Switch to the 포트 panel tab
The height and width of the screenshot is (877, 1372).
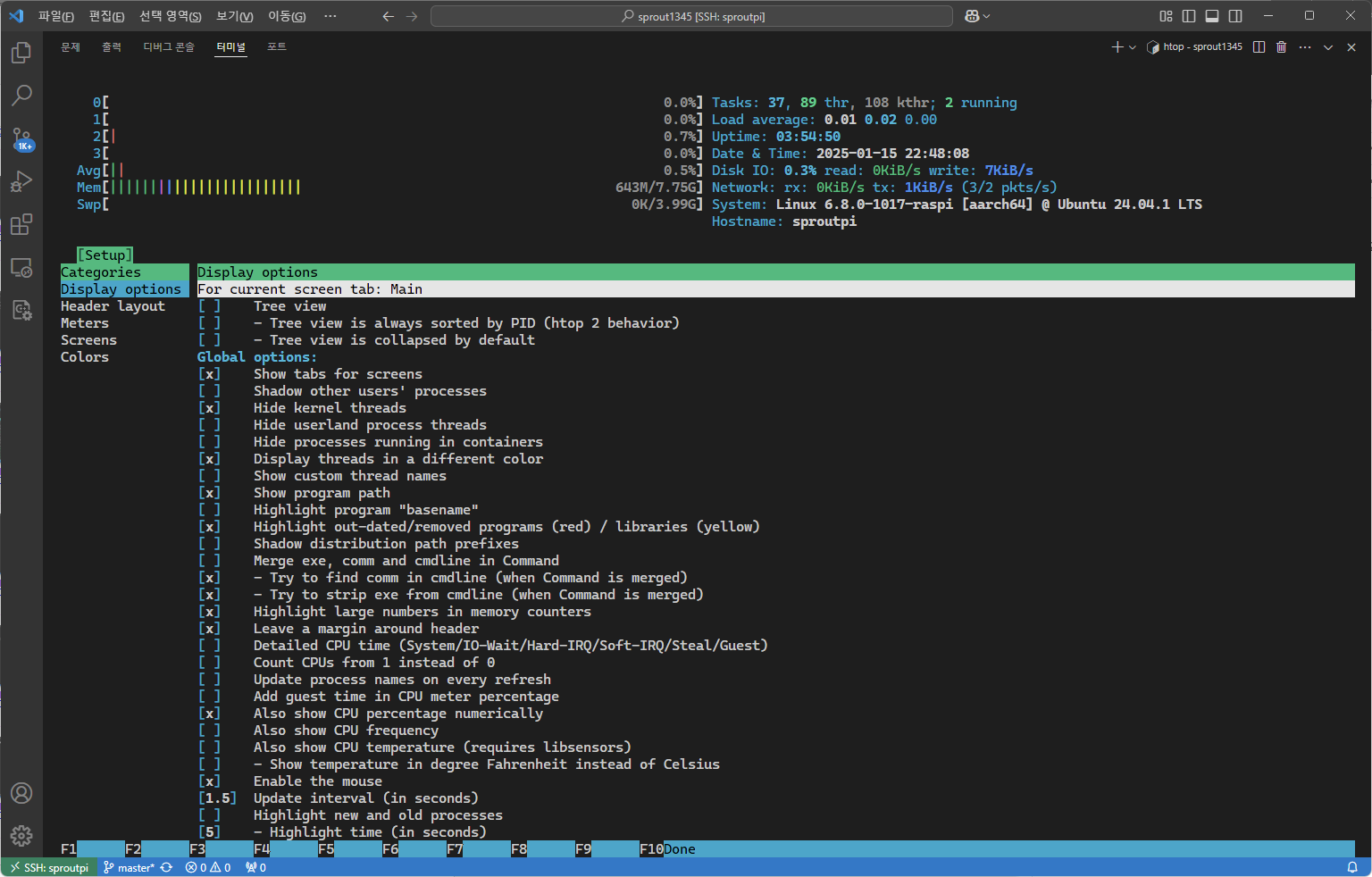[x=277, y=47]
